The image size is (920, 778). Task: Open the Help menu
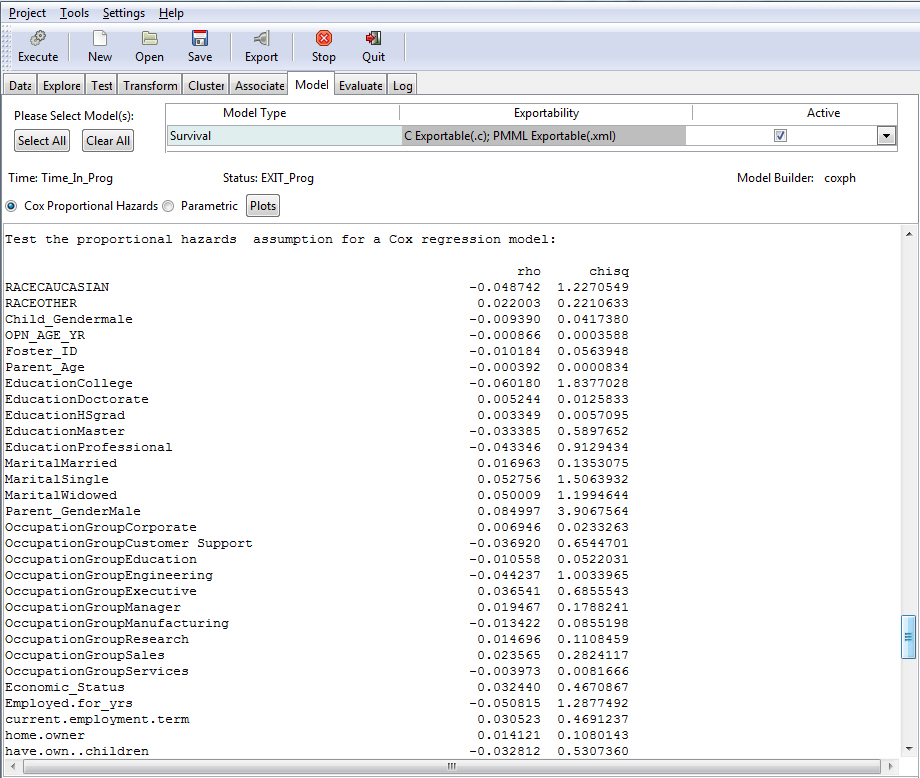click(x=171, y=13)
